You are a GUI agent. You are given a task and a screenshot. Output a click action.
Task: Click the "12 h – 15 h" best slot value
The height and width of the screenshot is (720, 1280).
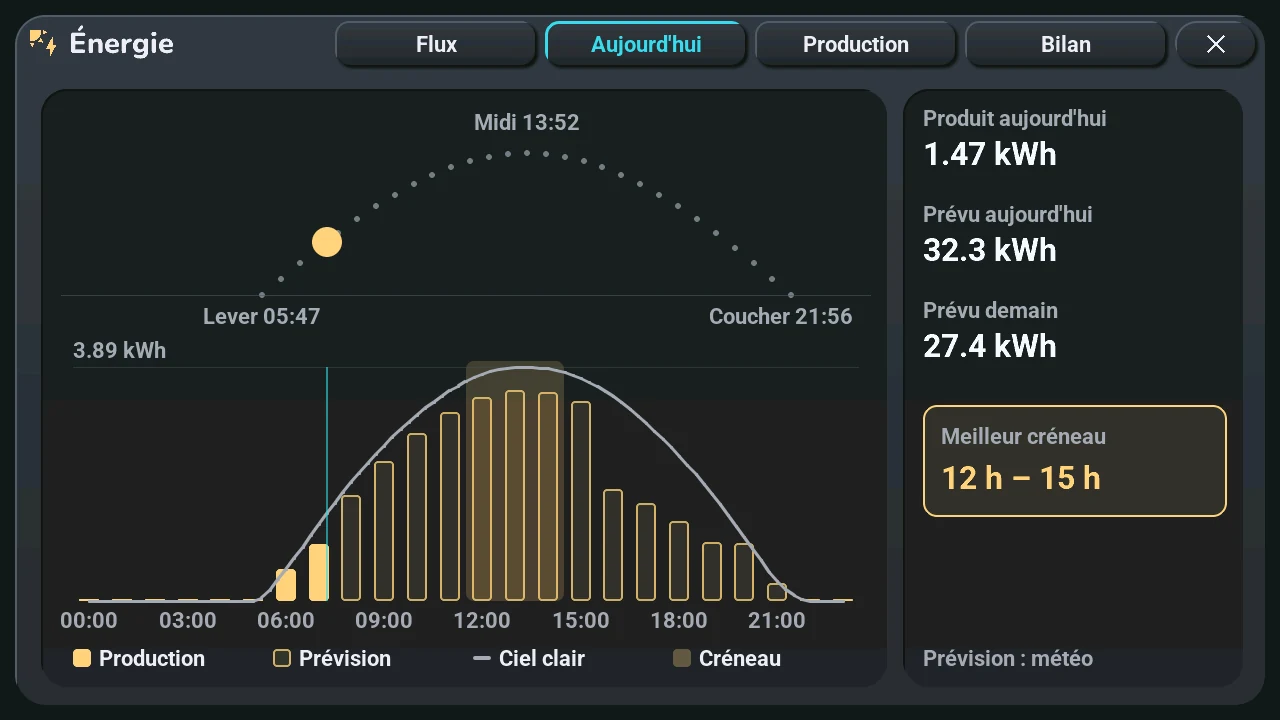(x=1021, y=478)
